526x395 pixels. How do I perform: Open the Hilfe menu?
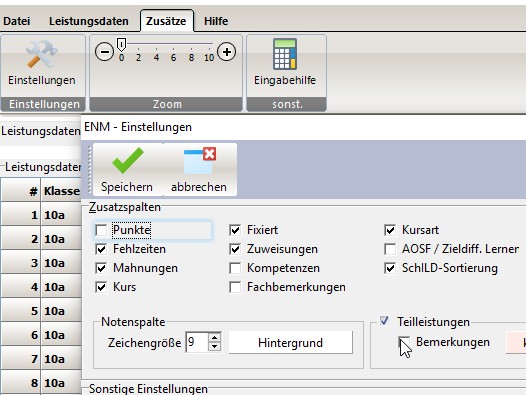tap(216, 21)
